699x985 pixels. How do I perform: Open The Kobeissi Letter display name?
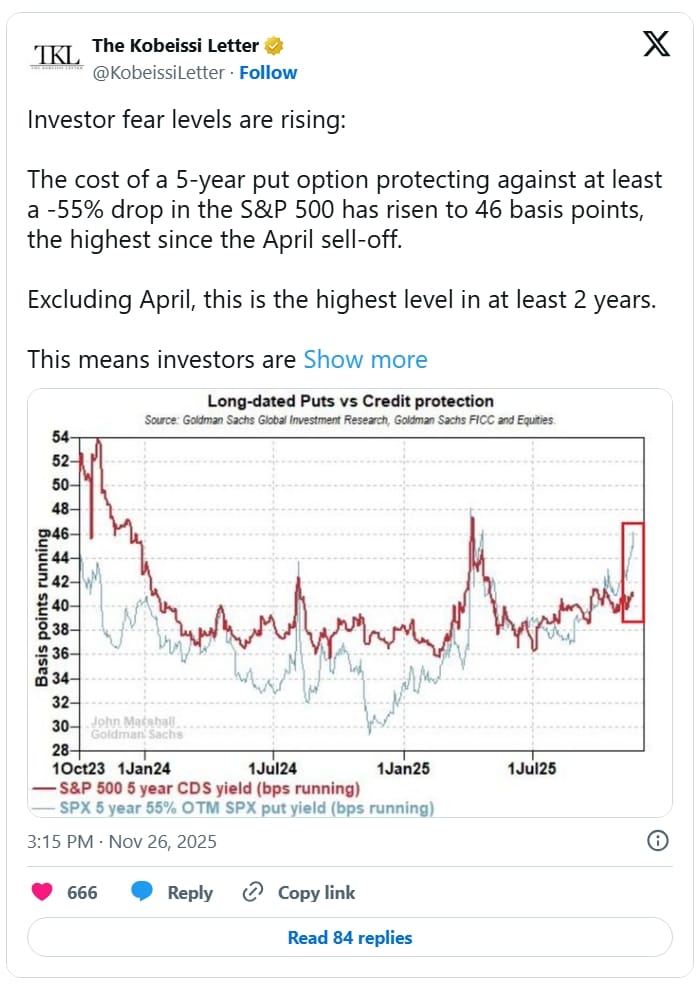pos(176,44)
